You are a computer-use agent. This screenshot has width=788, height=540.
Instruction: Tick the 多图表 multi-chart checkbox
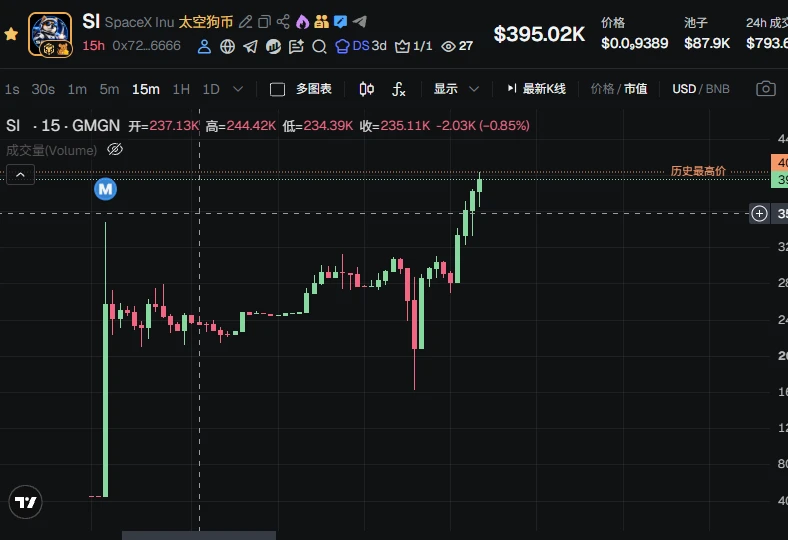(x=277, y=89)
